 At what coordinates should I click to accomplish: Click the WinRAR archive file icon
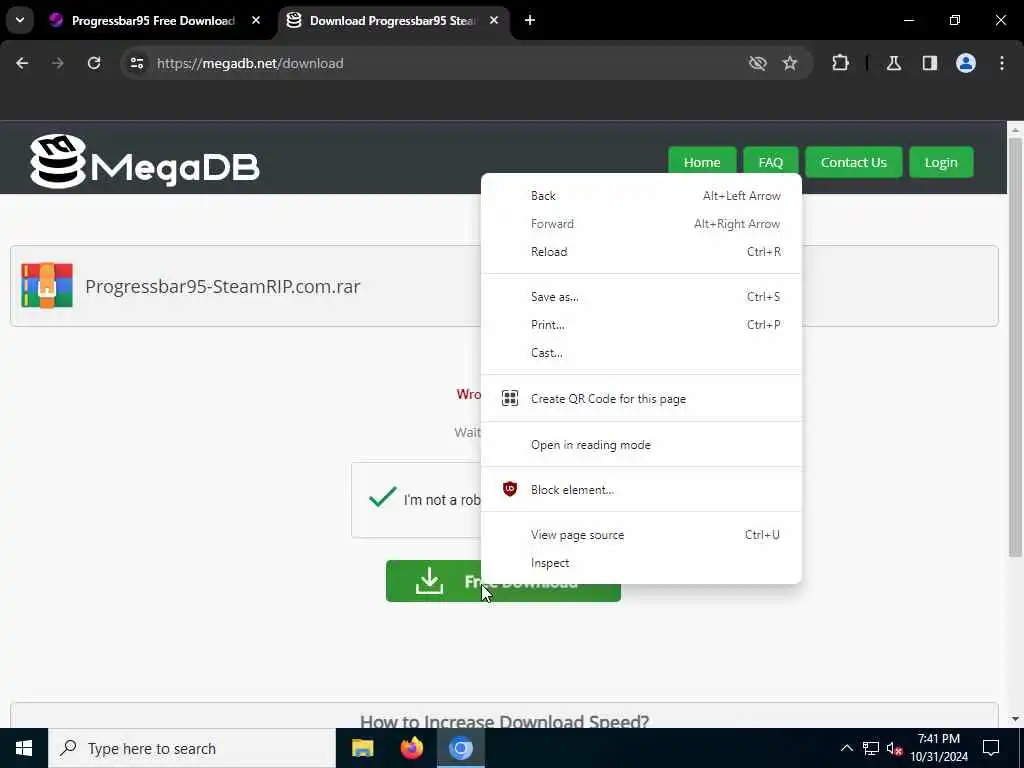click(47, 285)
